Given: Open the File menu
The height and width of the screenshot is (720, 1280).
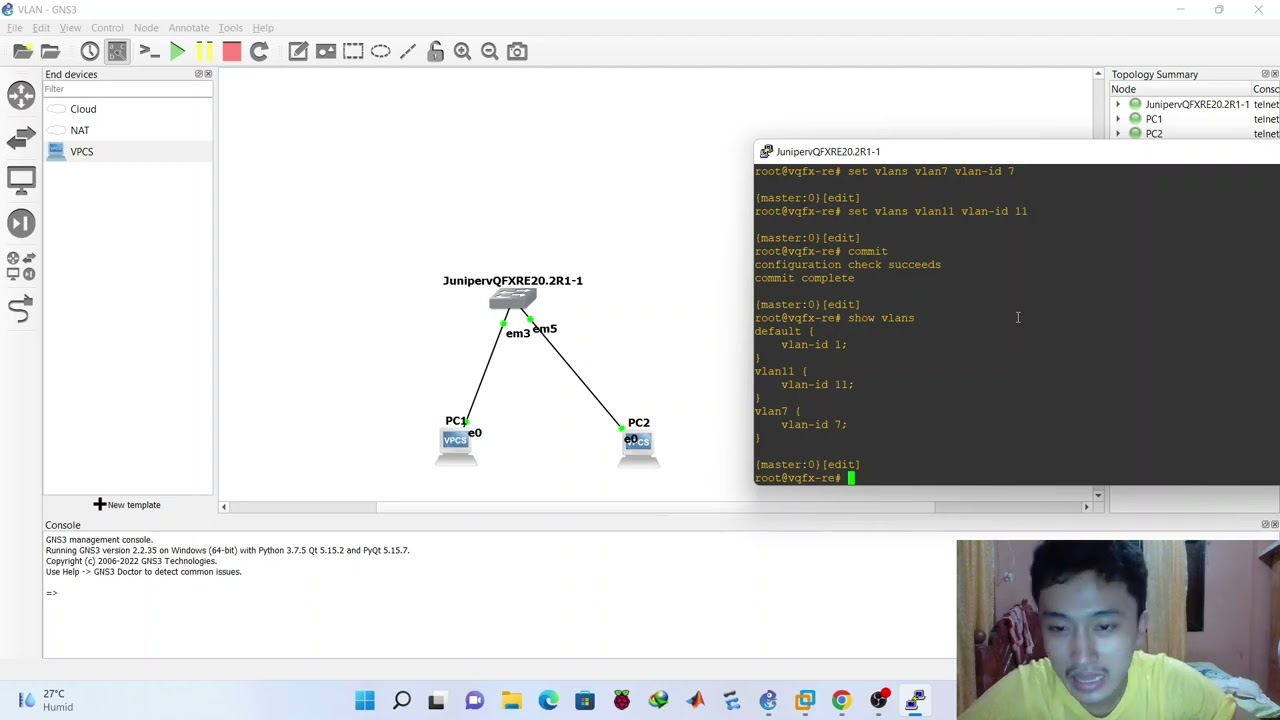Looking at the screenshot, I should (x=15, y=28).
